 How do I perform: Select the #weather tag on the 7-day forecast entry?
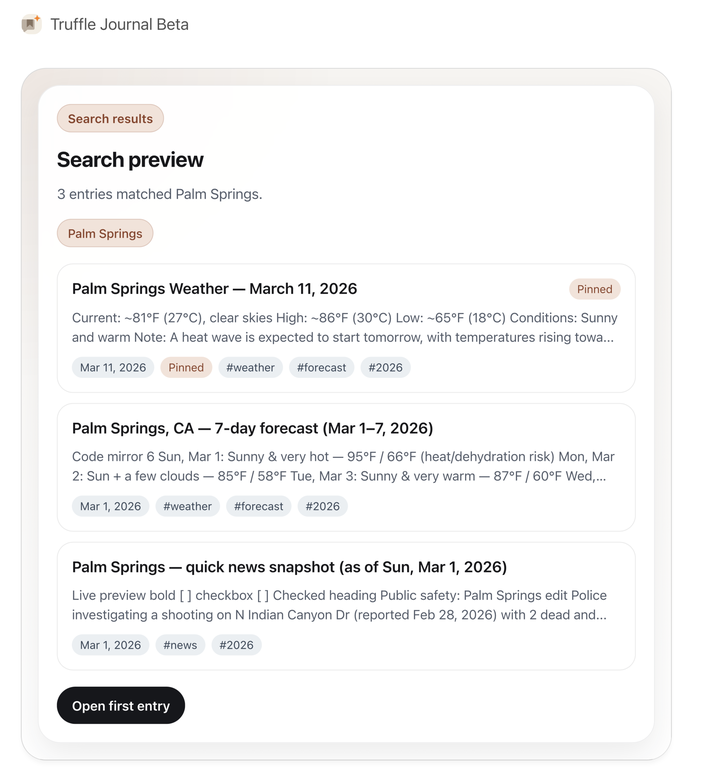coord(187,506)
